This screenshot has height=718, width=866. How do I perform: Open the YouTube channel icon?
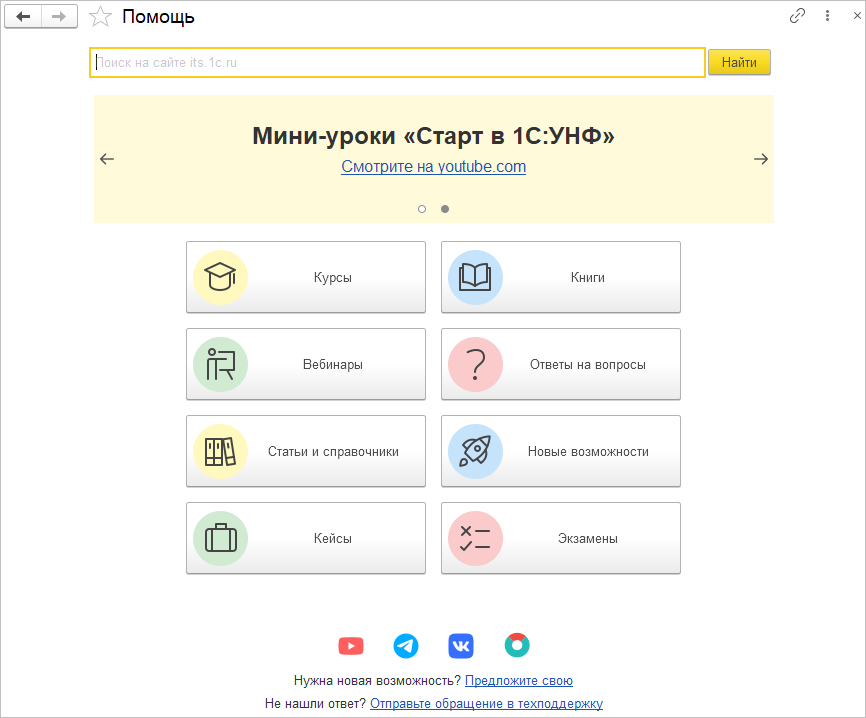tap(351, 646)
